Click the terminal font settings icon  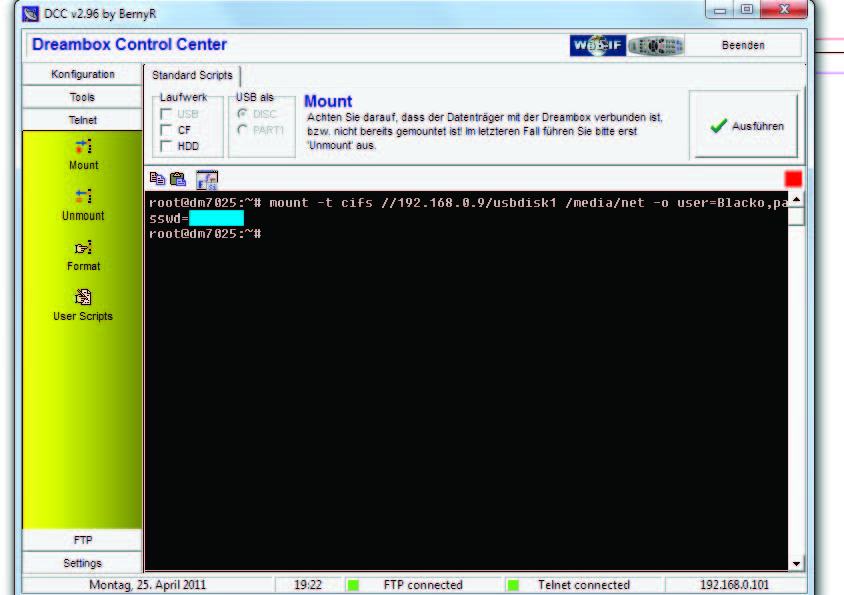(x=206, y=180)
